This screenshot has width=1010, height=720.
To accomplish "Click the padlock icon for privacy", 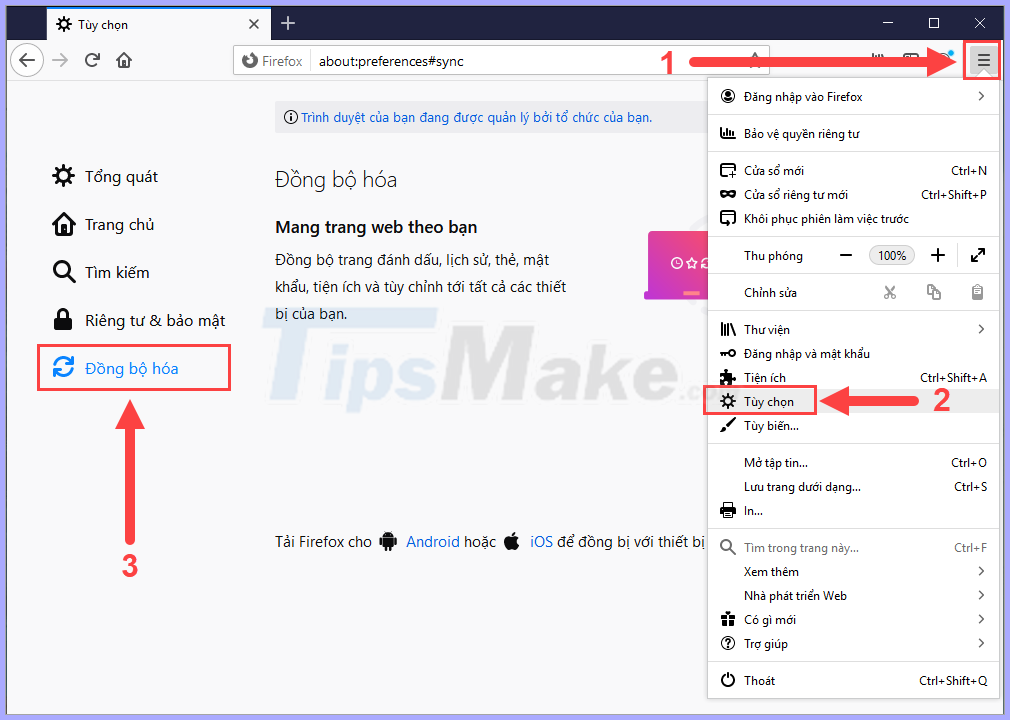I will click(62, 319).
